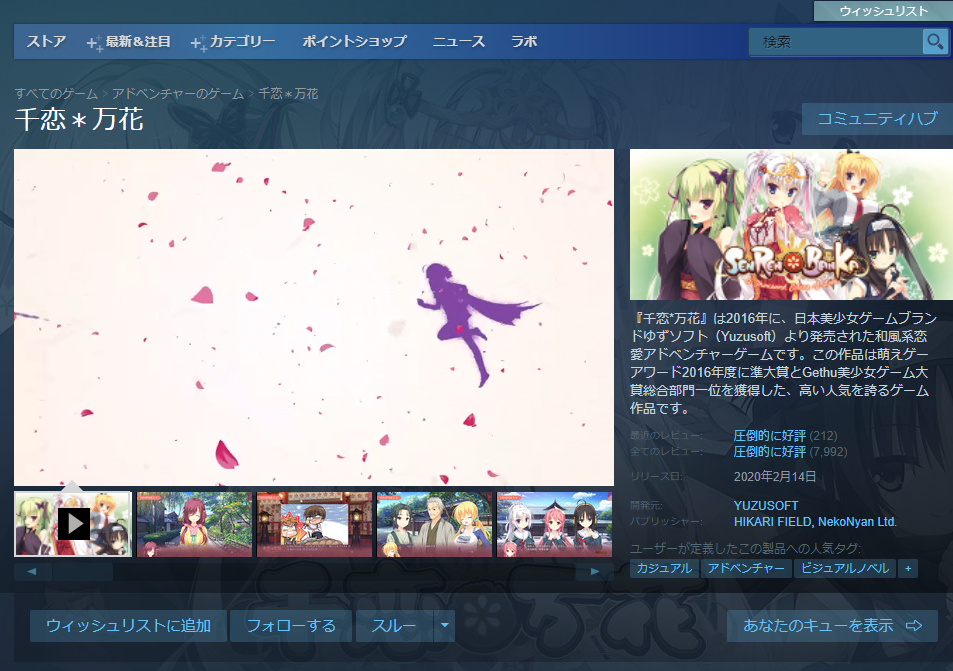The width and height of the screenshot is (953, 671).
Task: Click the Senren Banka header capsule image
Action: point(791,224)
